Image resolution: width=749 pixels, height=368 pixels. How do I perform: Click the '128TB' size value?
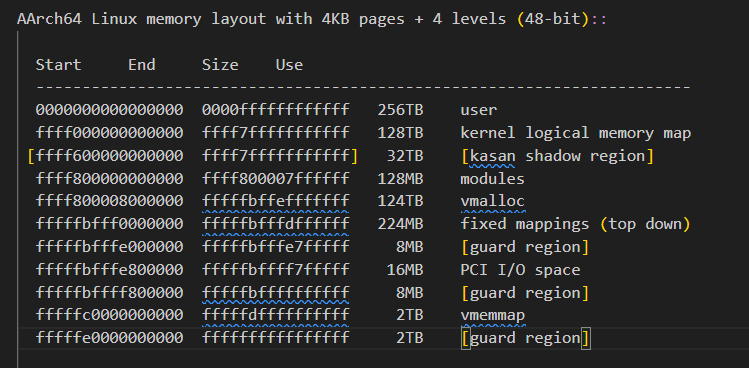(400, 133)
